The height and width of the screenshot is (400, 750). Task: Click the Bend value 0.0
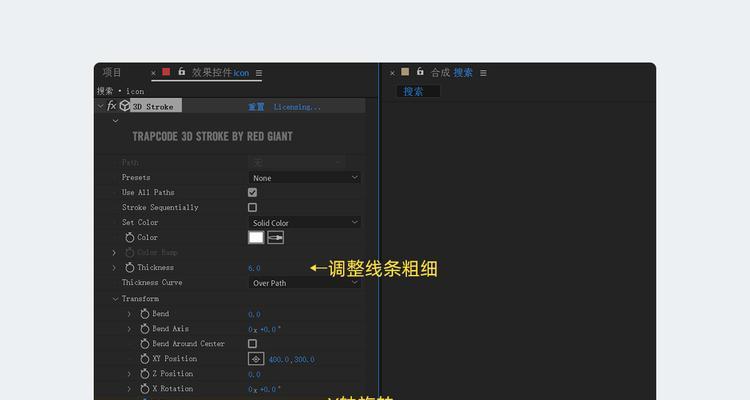click(254, 314)
